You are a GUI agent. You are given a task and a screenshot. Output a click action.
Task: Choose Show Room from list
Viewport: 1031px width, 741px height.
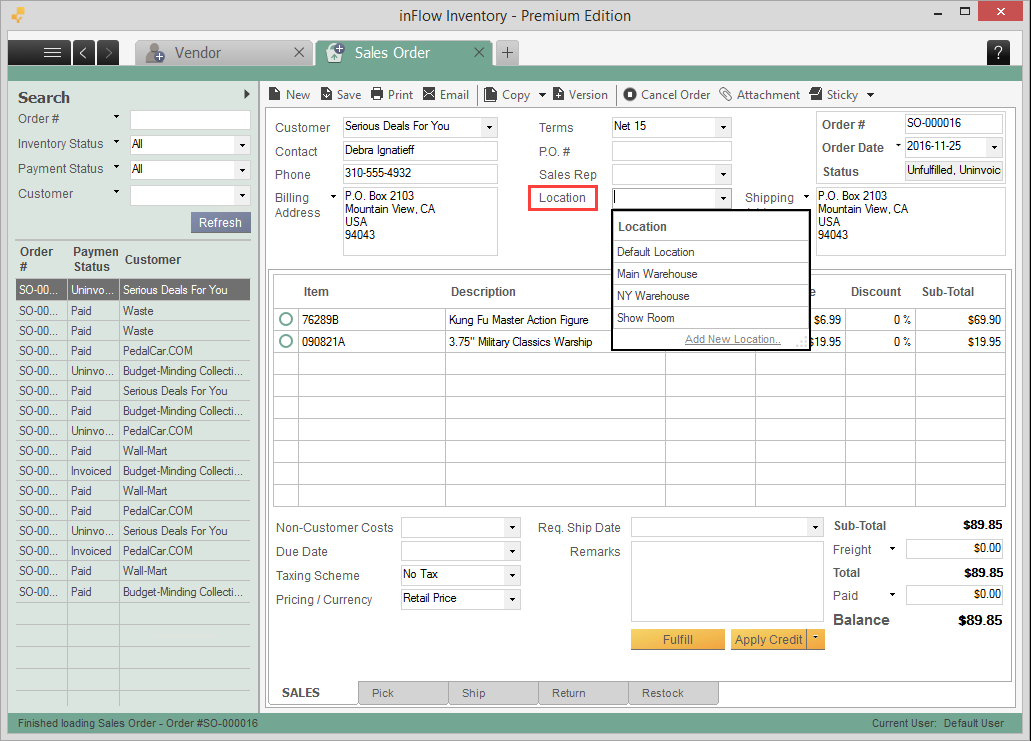coord(710,318)
